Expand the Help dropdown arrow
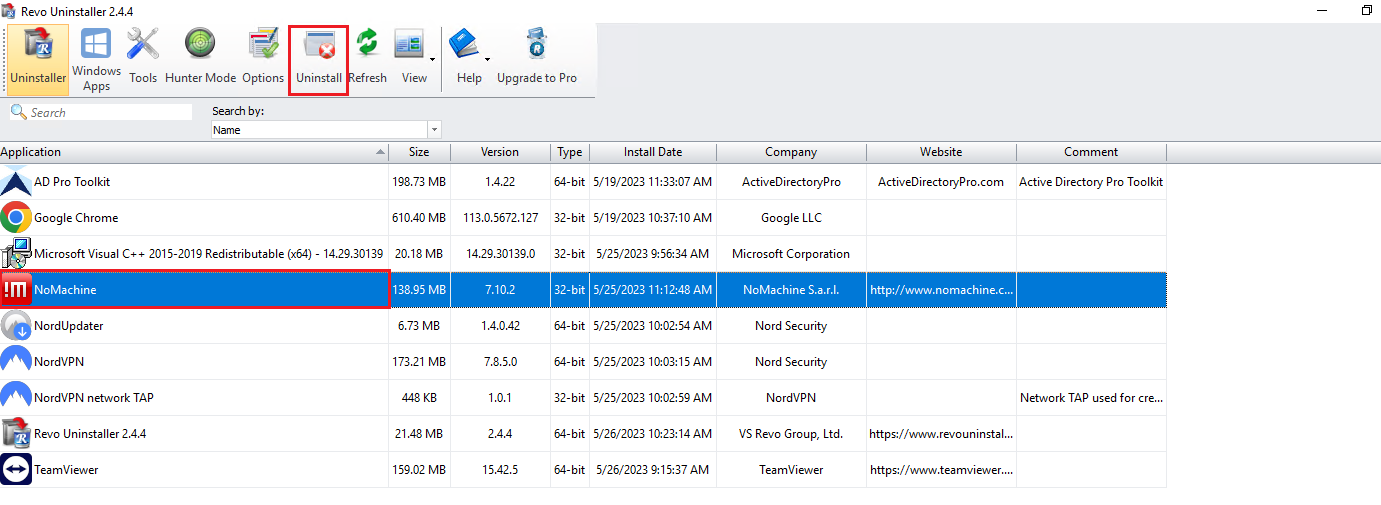Image resolution: width=1381 pixels, height=505 pixels. point(488,60)
